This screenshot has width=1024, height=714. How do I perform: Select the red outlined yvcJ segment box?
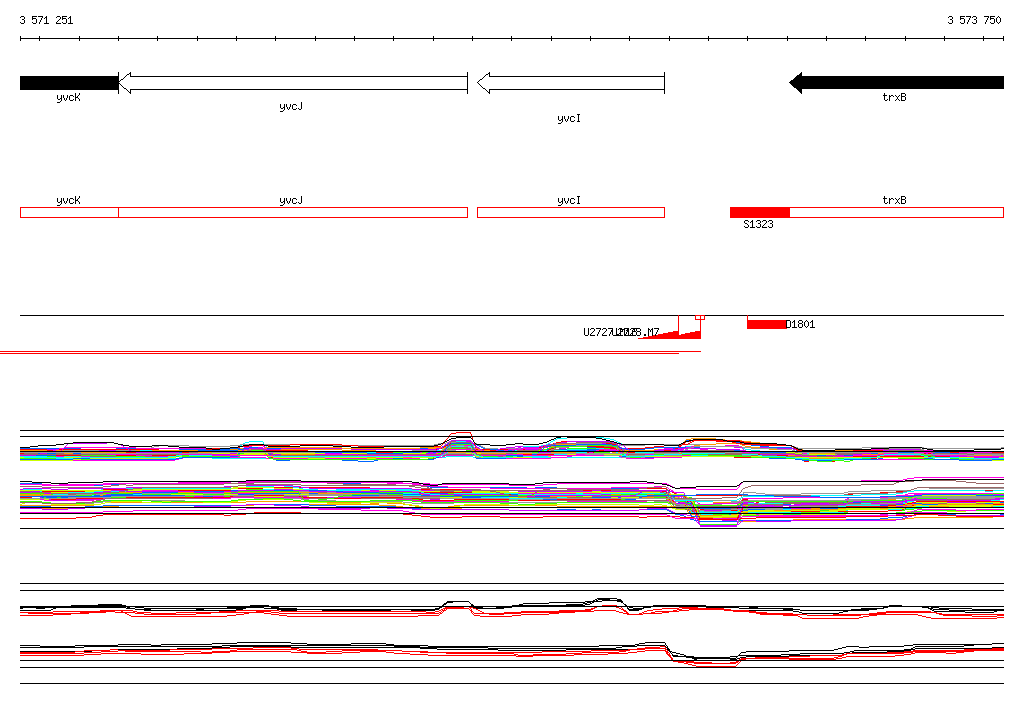(293, 212)
